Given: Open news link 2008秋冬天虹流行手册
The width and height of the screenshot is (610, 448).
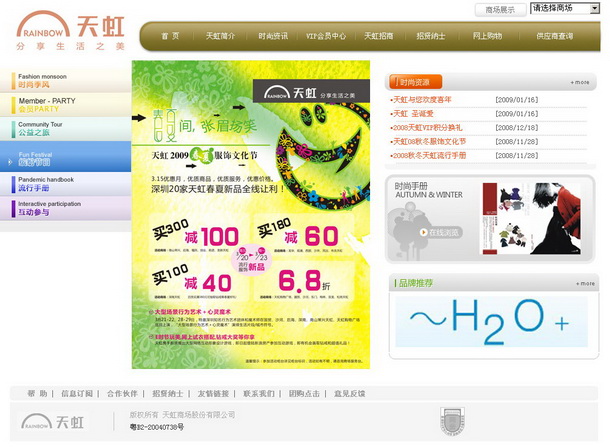Looking at the screenshot, I should tap(428, 156).
